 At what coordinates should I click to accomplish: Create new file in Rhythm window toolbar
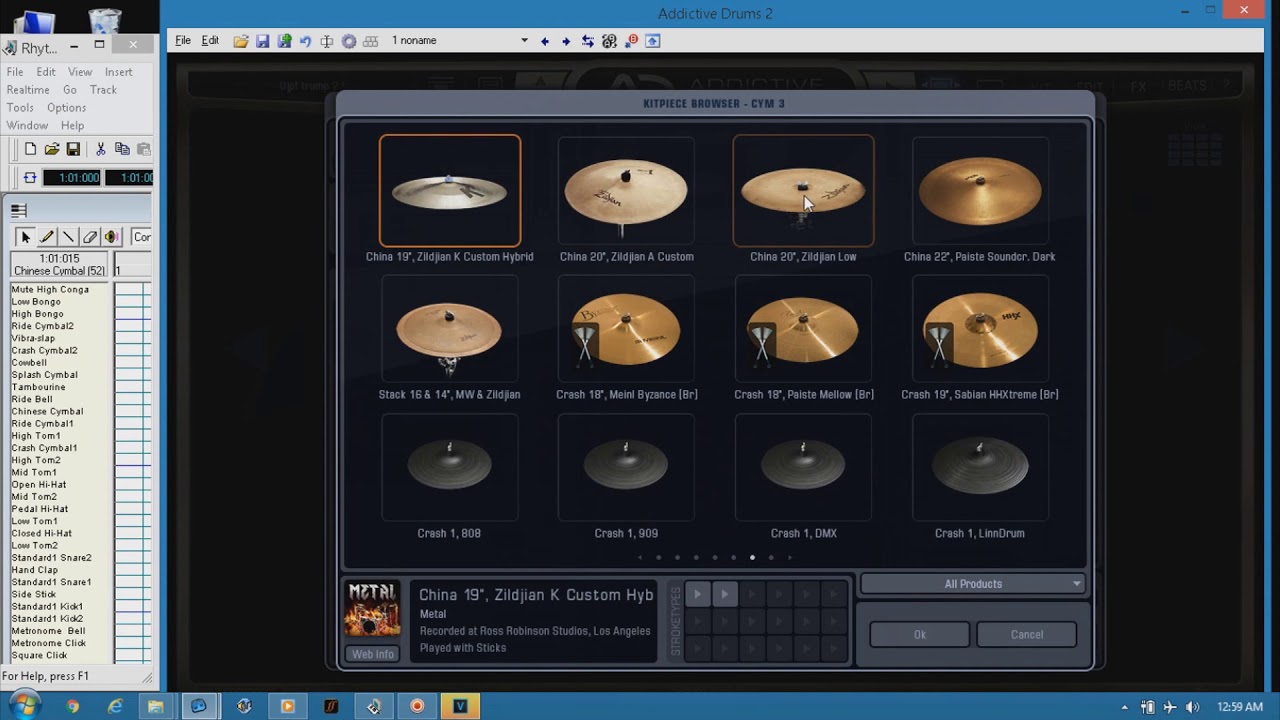tap(30, 149)
